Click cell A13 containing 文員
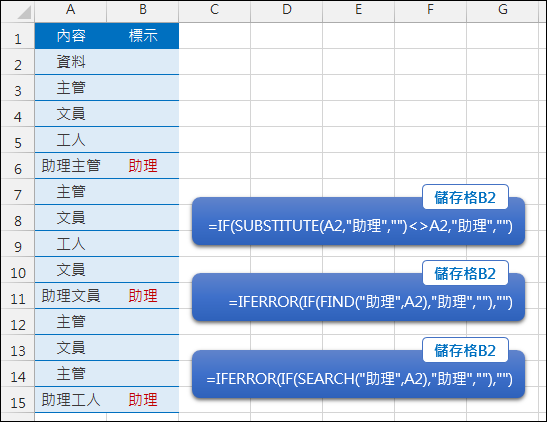 (x=70, y=348)
